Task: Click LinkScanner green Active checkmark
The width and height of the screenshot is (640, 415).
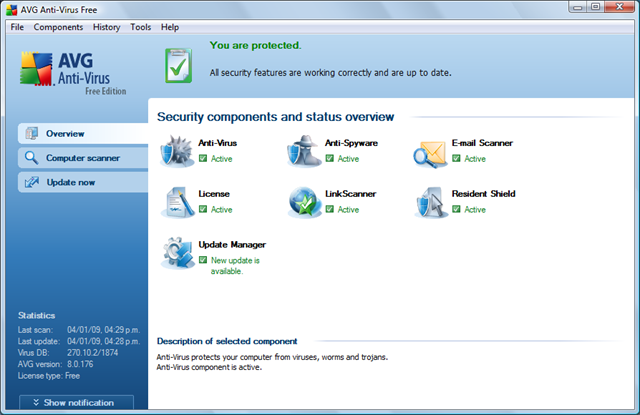Action: click(330, 209)
